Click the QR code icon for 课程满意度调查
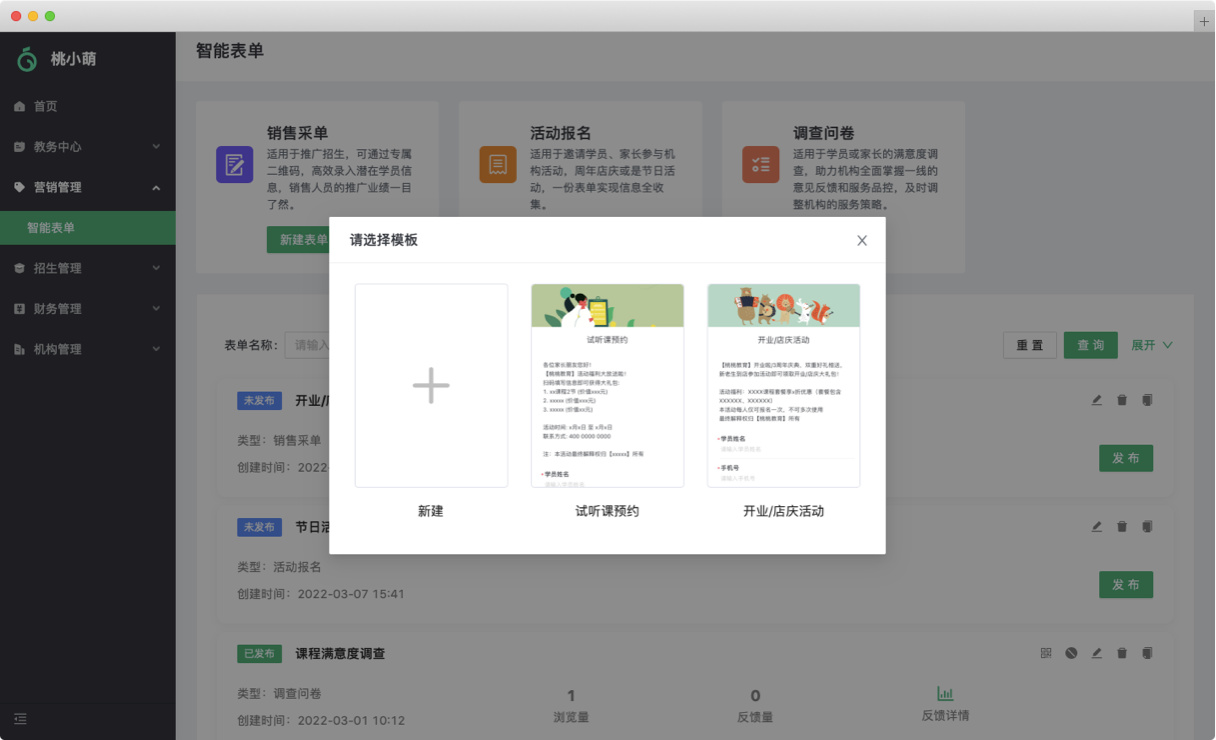 [1046, 653]
